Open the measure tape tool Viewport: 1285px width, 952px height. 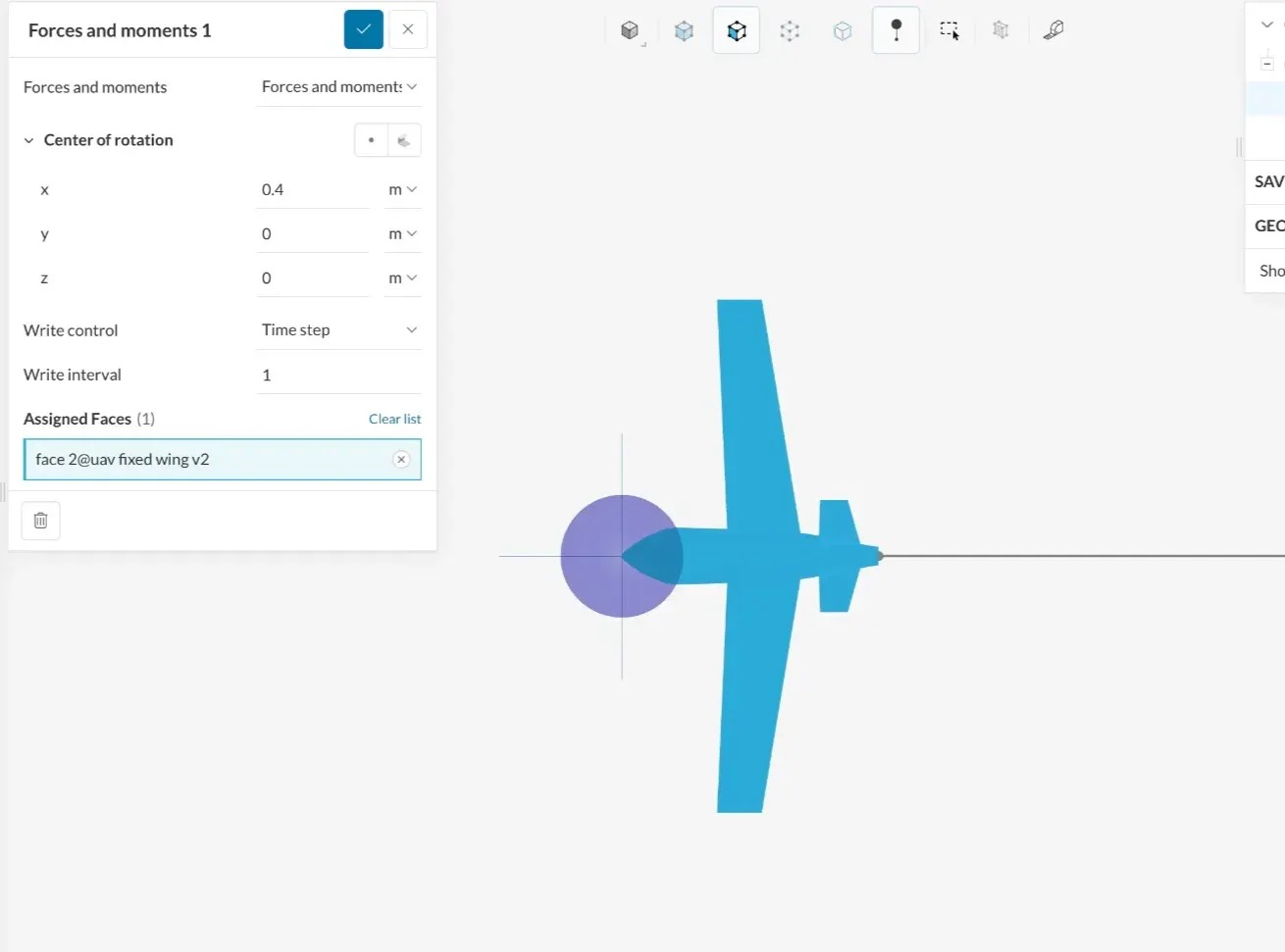click(x=1054, y=29)
